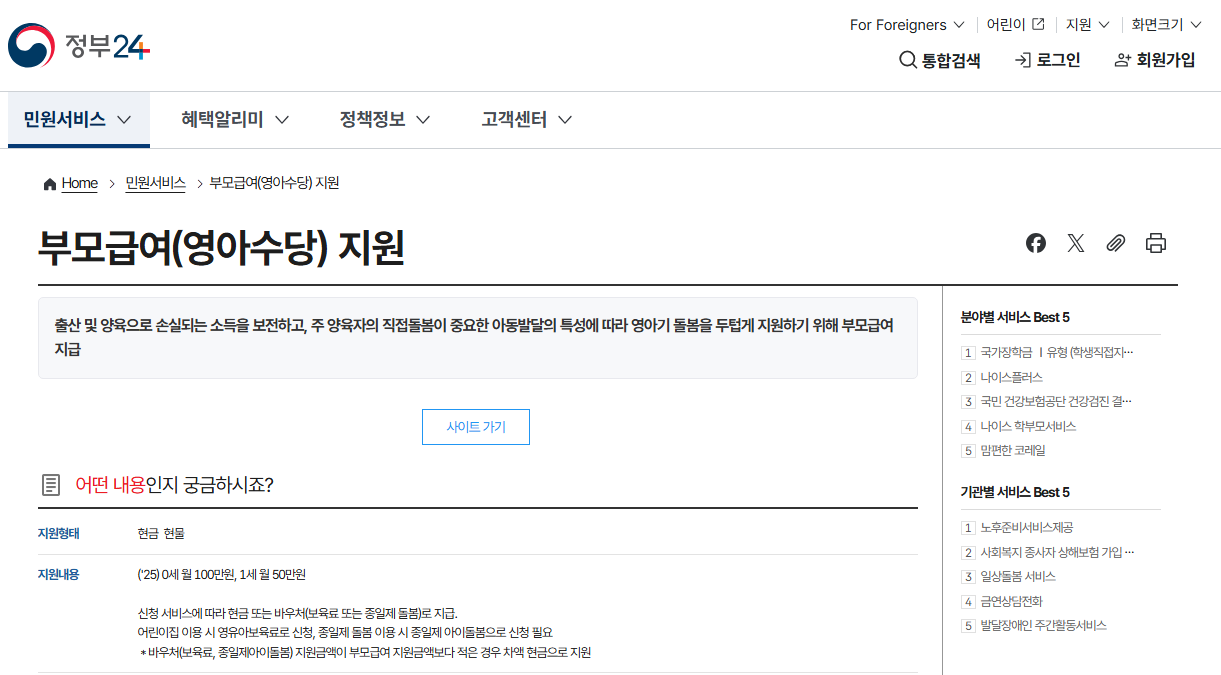Share the page via the Facebook icon
Viewport: 1221px width, 675px height.
1036,242
